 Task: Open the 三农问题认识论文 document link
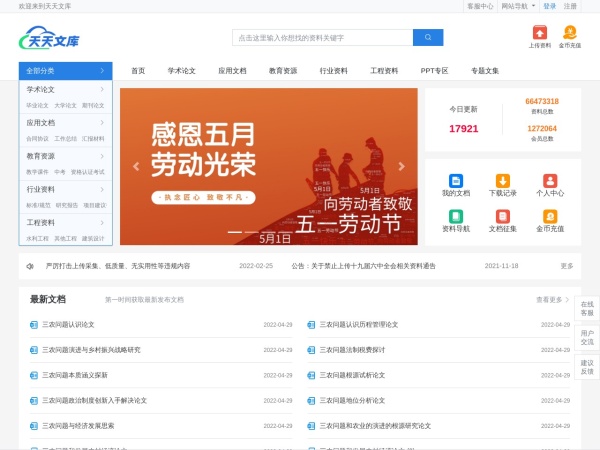pyautogui.click(x=68, y=325)
